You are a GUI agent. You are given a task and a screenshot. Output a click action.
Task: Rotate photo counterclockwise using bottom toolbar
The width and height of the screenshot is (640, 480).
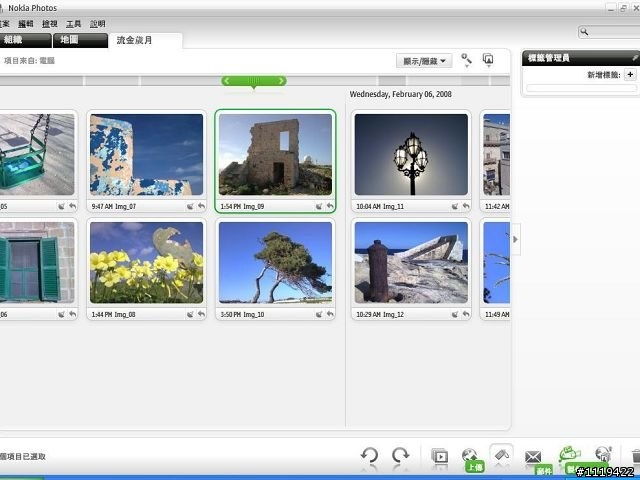tap(369, 455)
